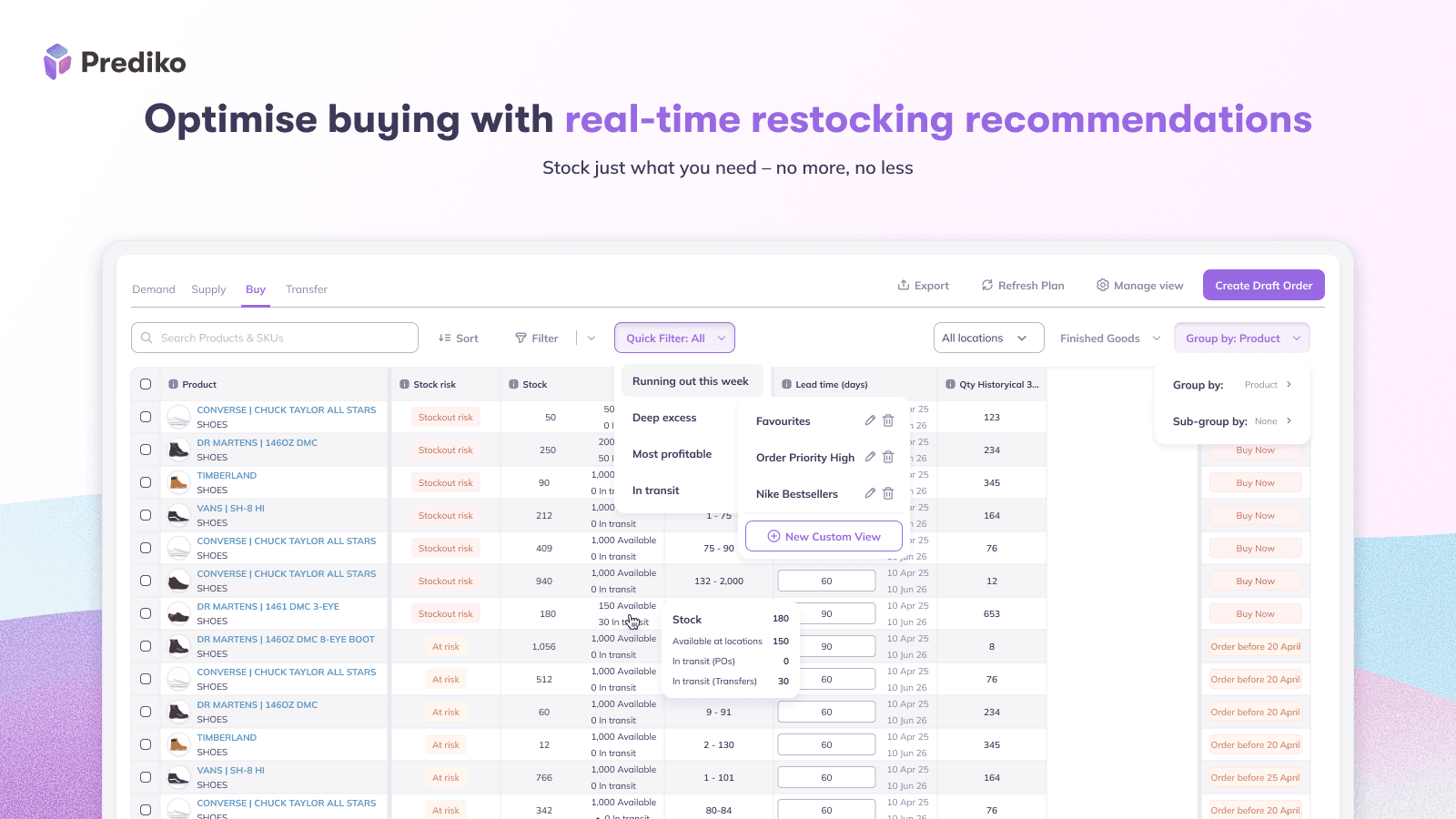Edit the Favourites custom view

point(870,420)
